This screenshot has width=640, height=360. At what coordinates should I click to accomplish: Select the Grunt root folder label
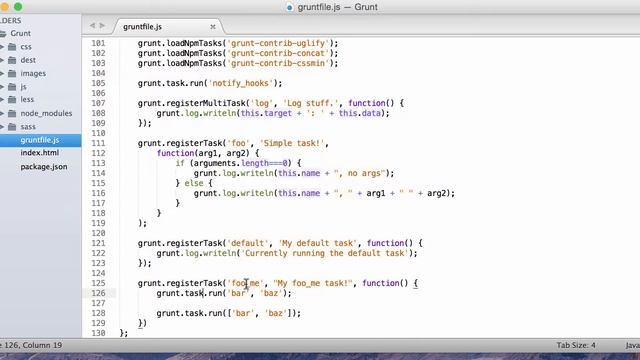click(20, 33)
